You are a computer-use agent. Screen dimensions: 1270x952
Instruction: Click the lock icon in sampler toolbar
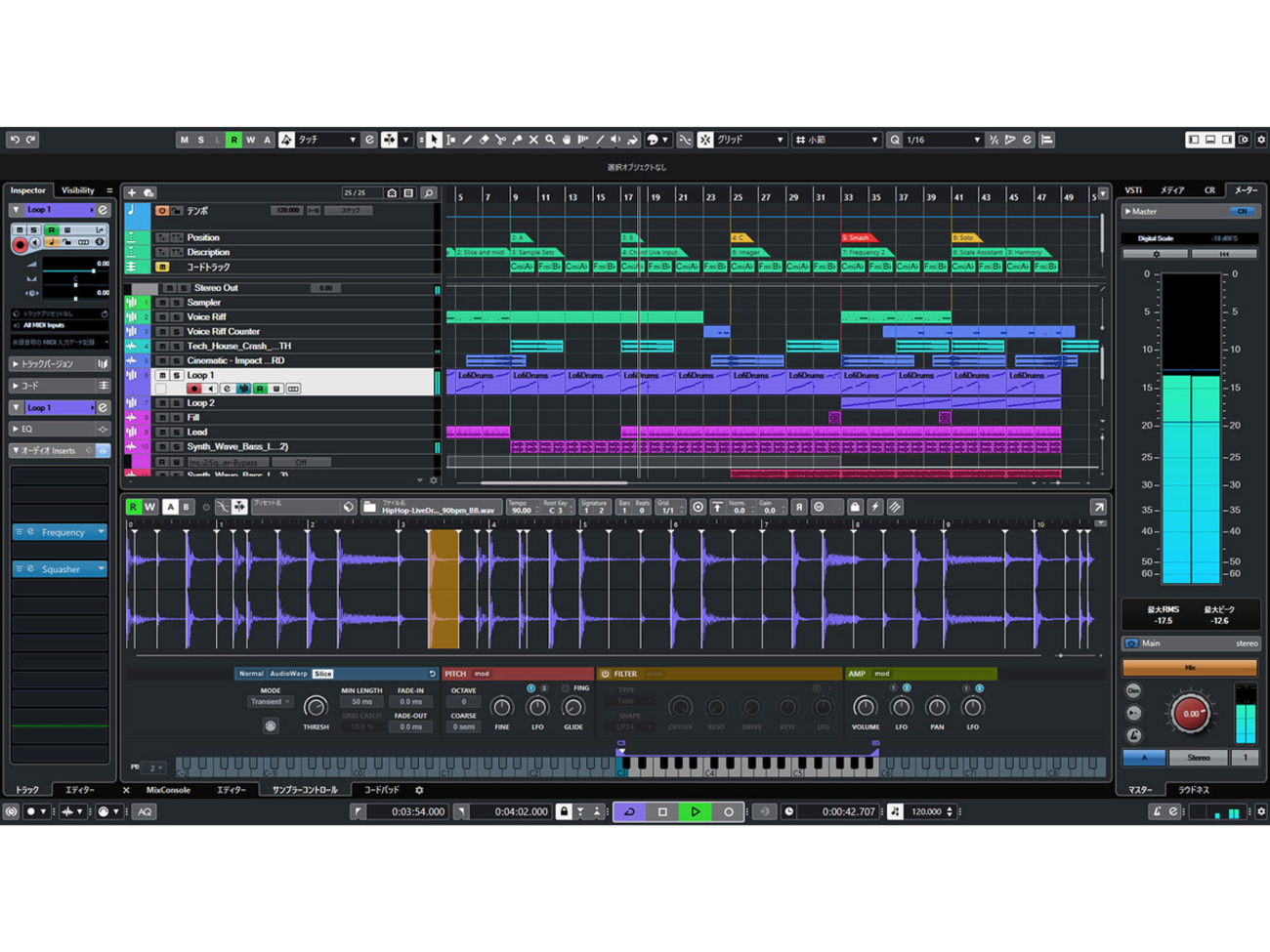[x=855, y=508]
